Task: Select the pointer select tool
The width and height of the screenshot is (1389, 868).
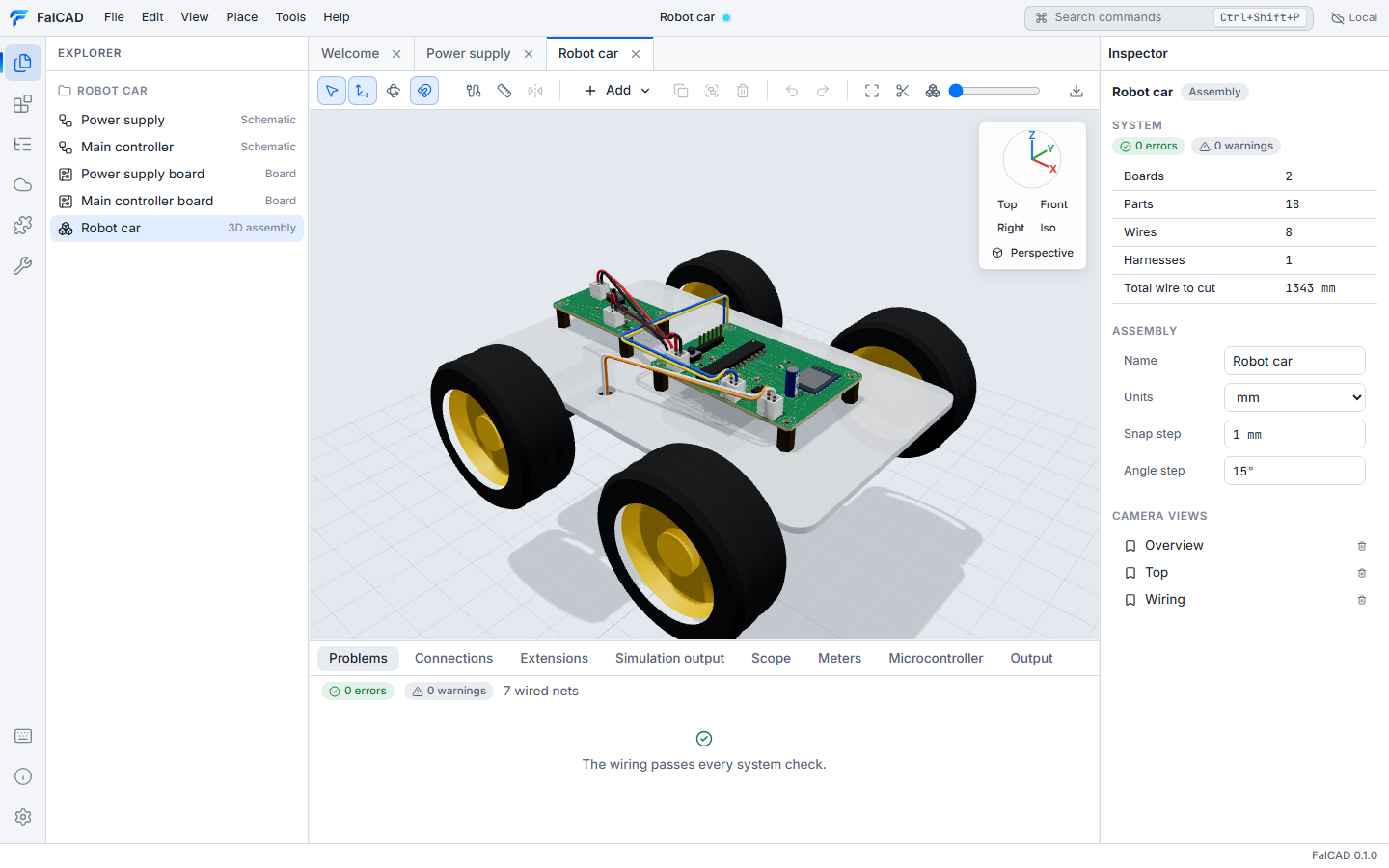Action: pyautogui.click(x=332, y=91)
